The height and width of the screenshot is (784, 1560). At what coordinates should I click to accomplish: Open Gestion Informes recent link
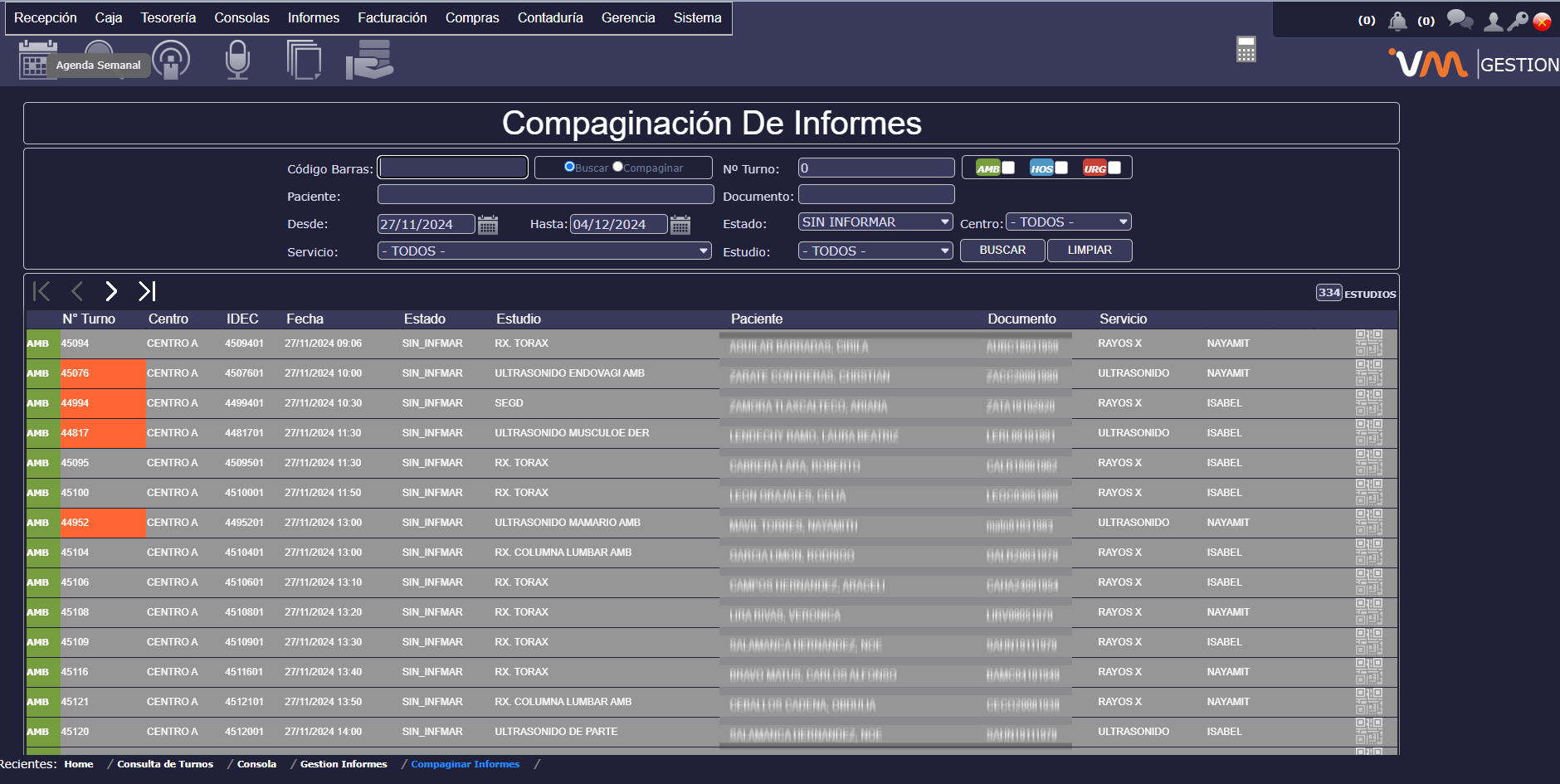(344, 764)
